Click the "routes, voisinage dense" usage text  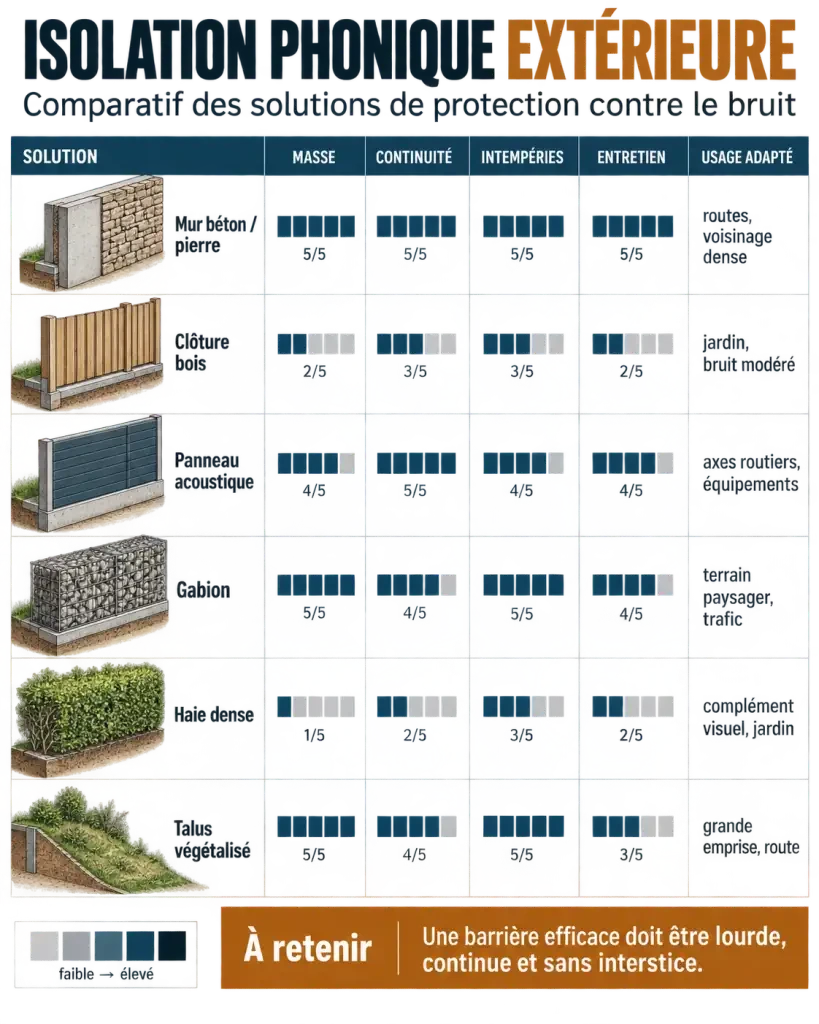737,236
